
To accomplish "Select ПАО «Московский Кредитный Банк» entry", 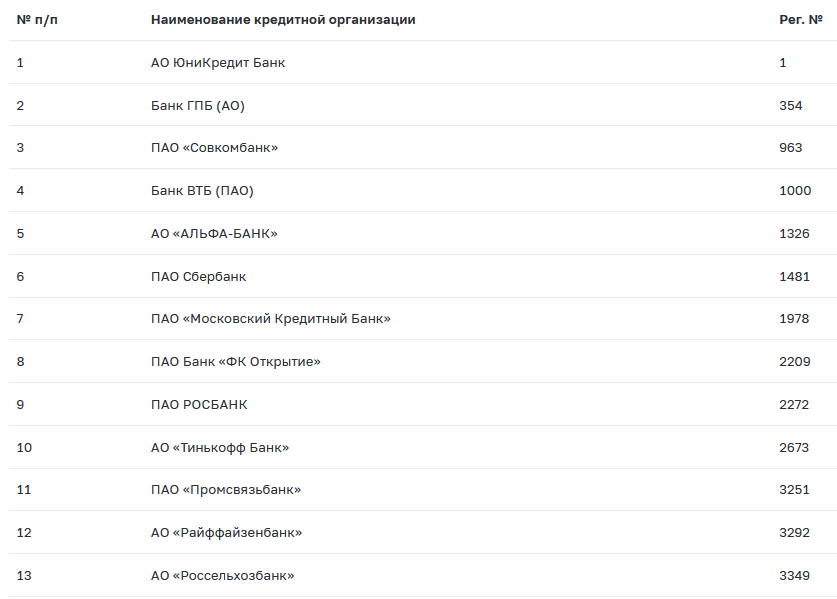I will [x=271, y=319].
